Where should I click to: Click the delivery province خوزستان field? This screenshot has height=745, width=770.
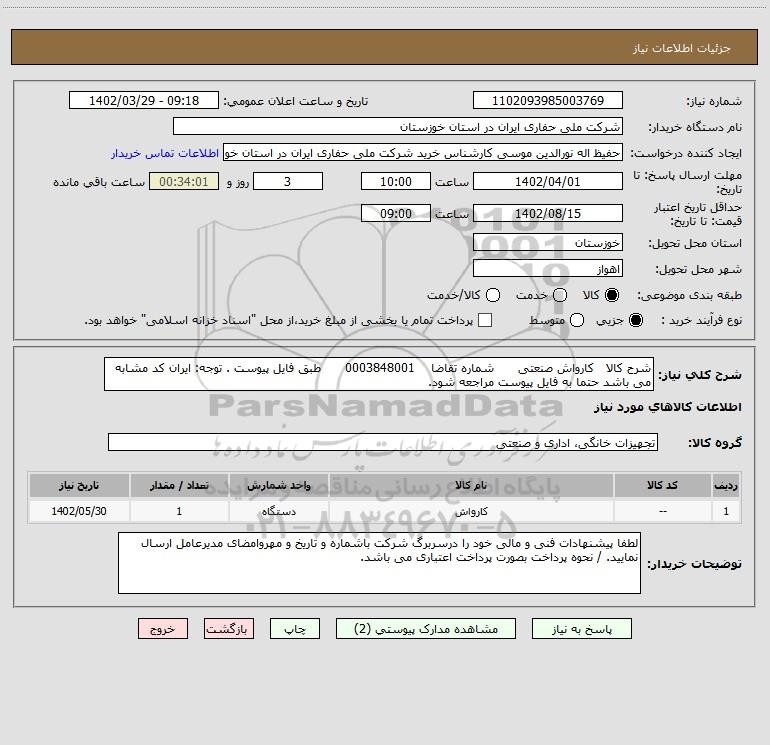pyautogui.click(x=547, y=243)
